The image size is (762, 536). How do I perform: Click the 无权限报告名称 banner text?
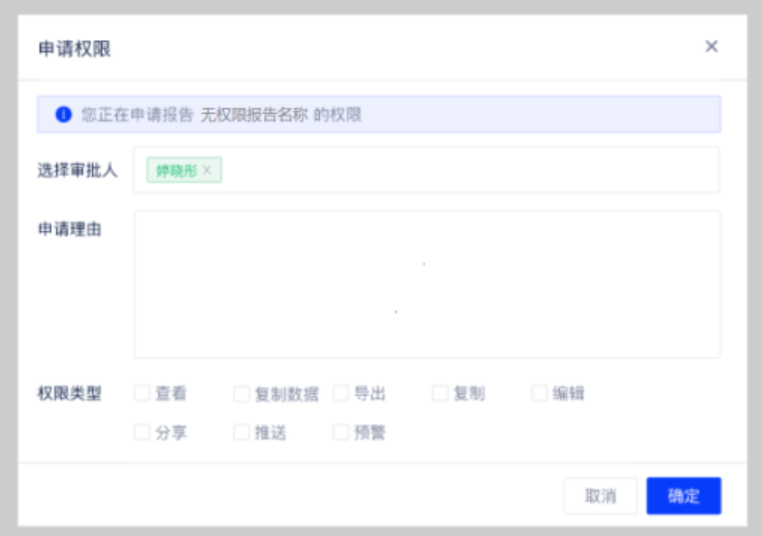click(254, 115)
